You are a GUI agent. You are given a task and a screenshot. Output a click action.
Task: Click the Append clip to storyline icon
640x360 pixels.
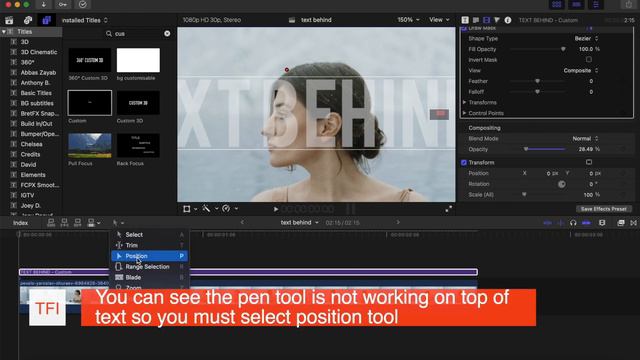(x=78, y=223)
